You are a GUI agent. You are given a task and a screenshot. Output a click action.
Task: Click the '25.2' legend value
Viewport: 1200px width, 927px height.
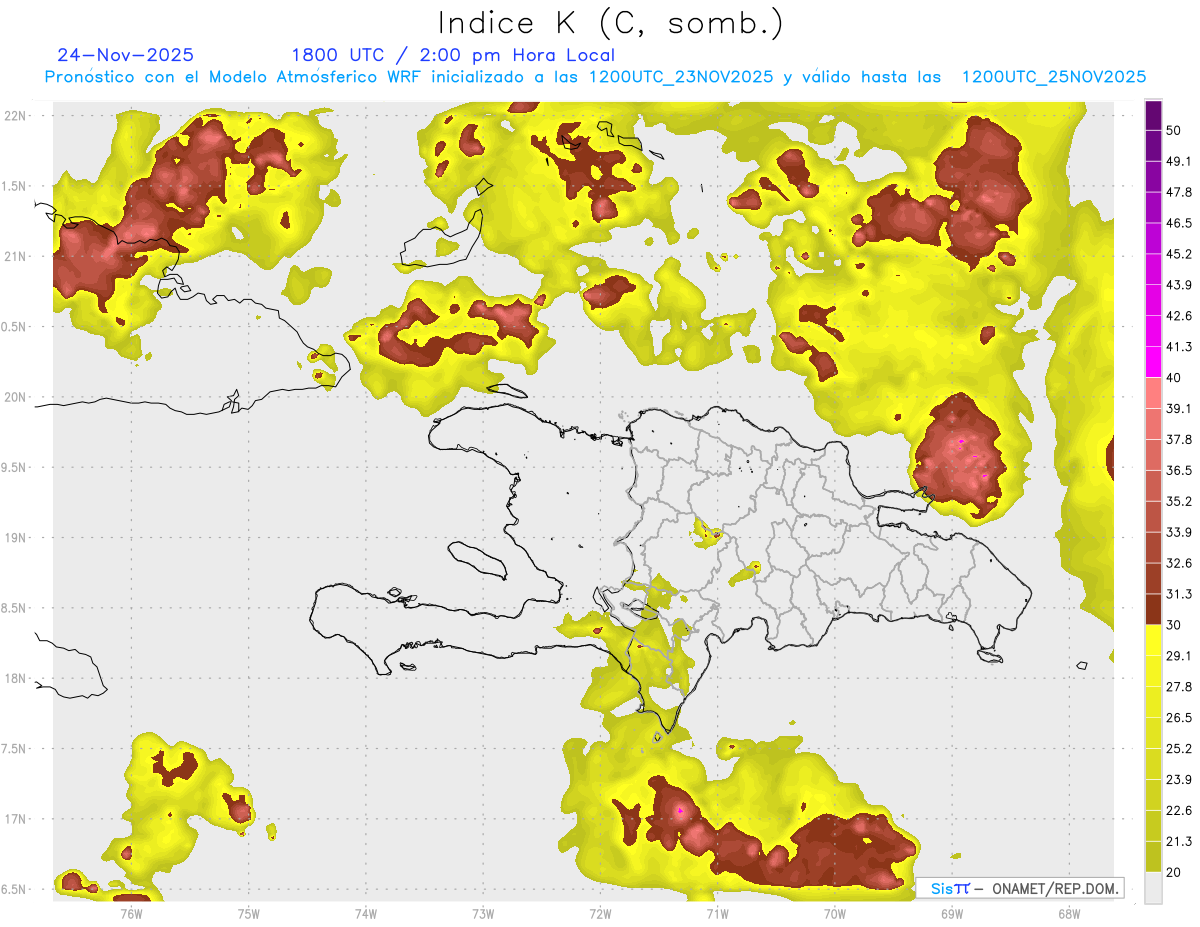pyautogui.click(x=1179, y=748)
